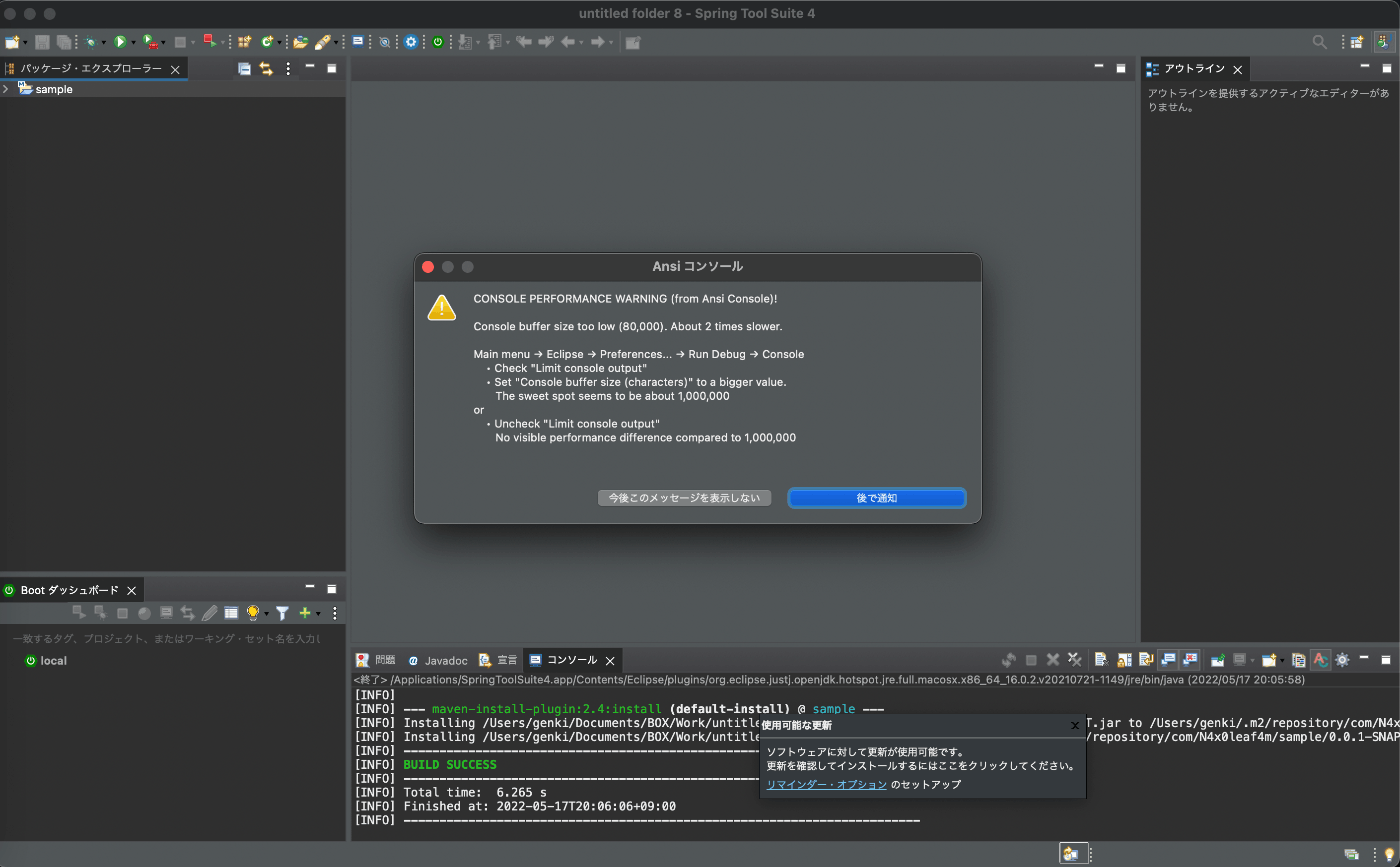Toggle the Boot Dashboard filter funnel
The image size is (1400, 867).
pos(283,613)
